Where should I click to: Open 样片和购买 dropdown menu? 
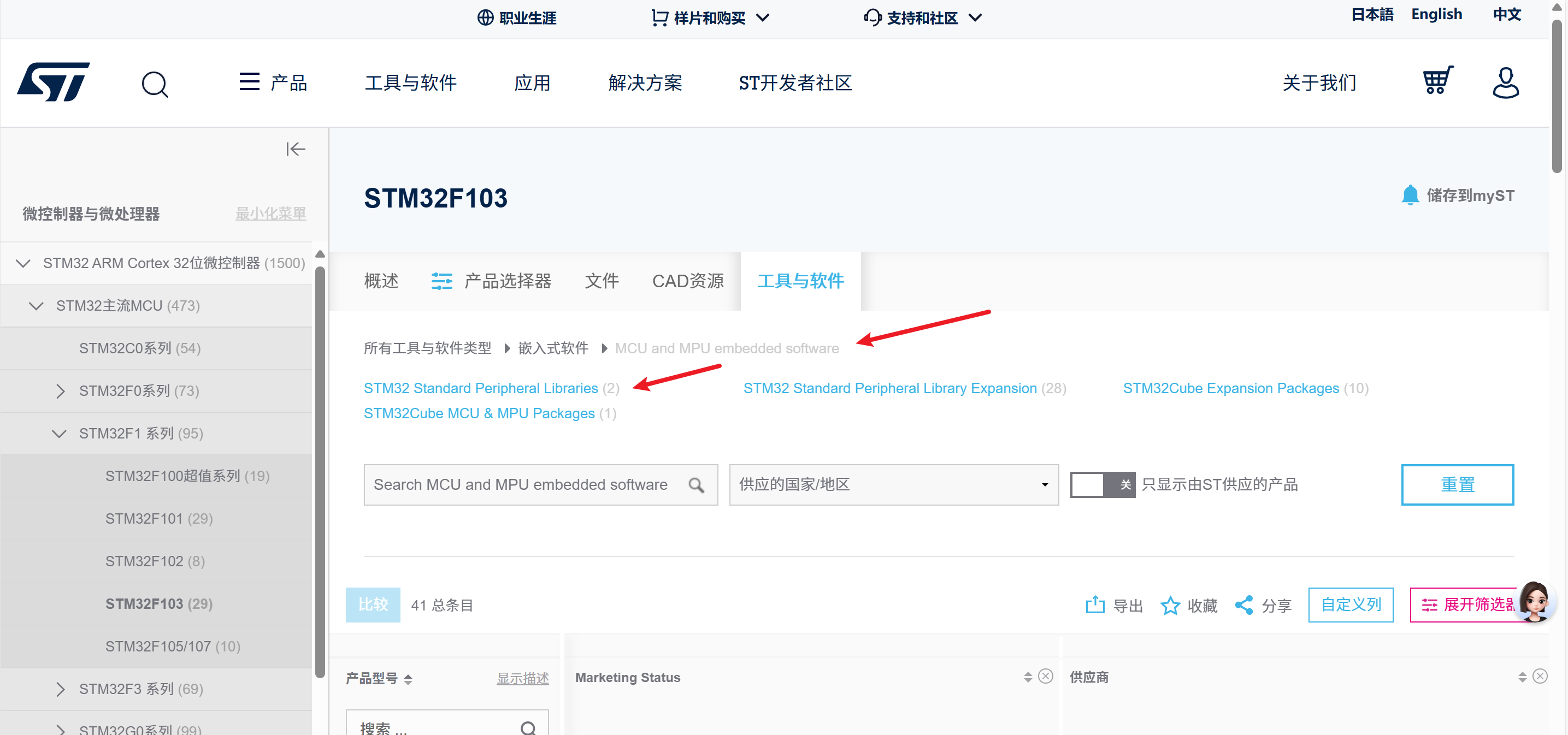710,17
